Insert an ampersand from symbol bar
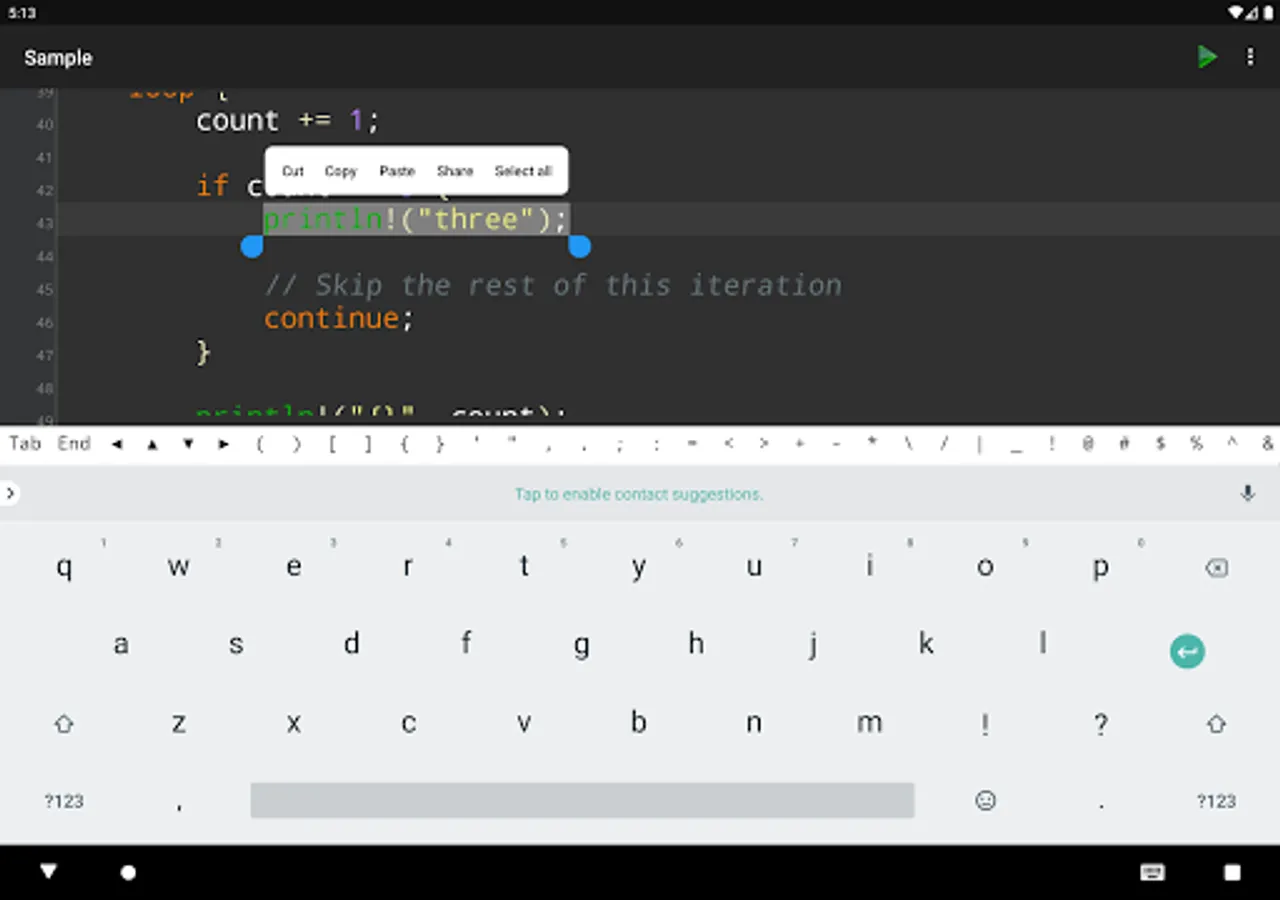 point(1268,444)
